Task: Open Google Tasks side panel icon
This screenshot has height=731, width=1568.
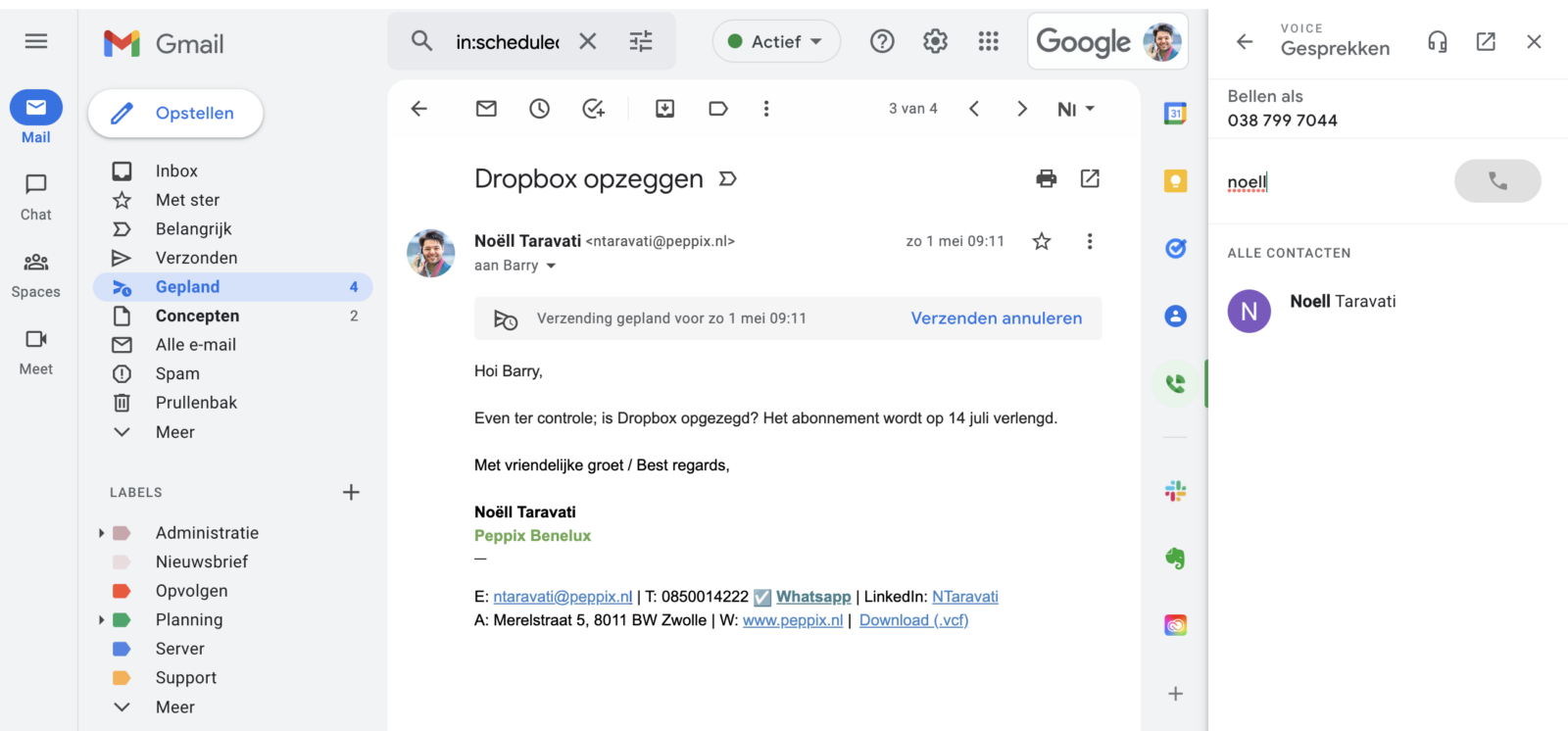Action: [x=1175, y=249]
